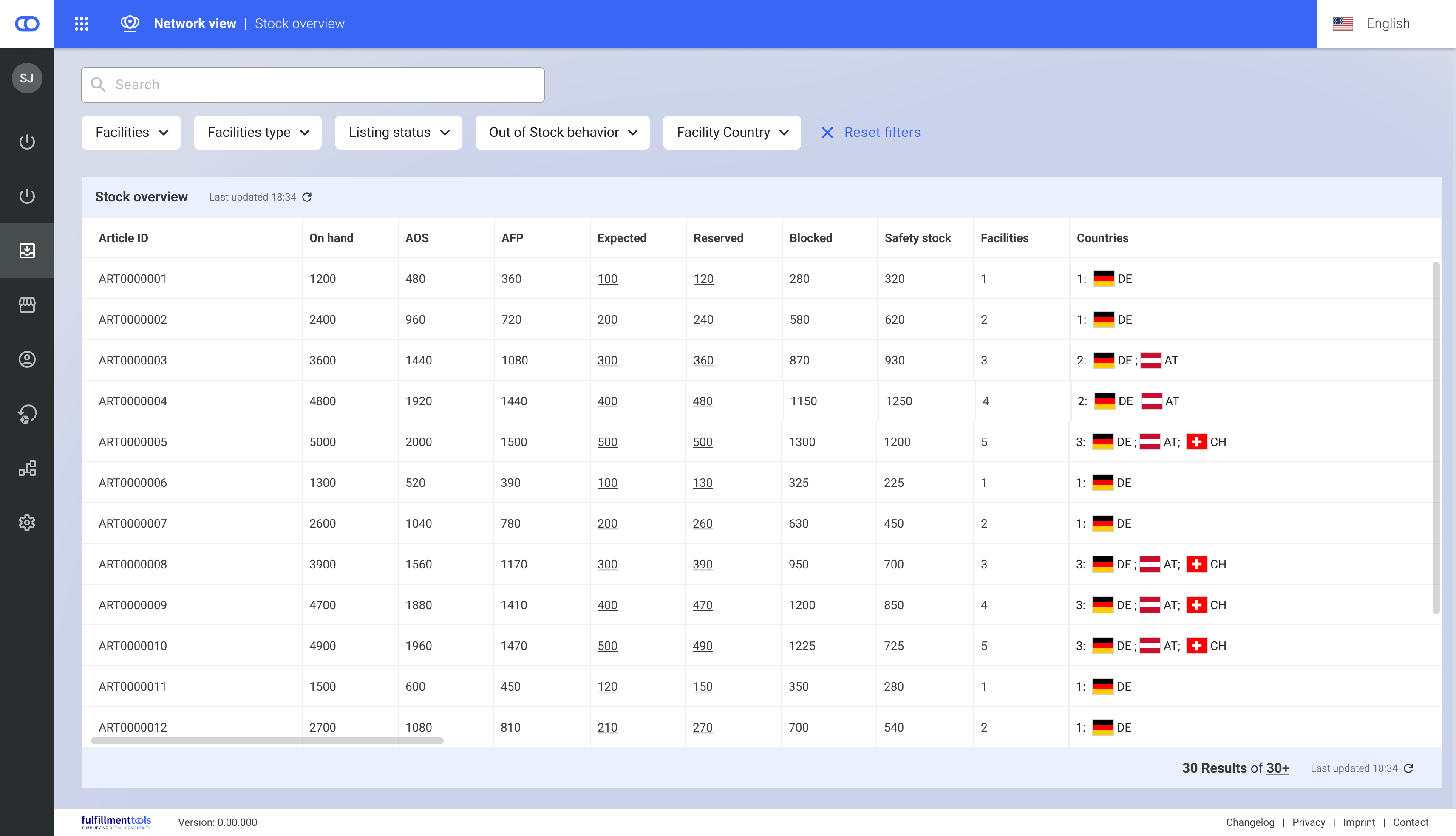Click the refresh icon next to Stock overview
Viewport: 1456px width, 836px height.
[x=307, y=197]
